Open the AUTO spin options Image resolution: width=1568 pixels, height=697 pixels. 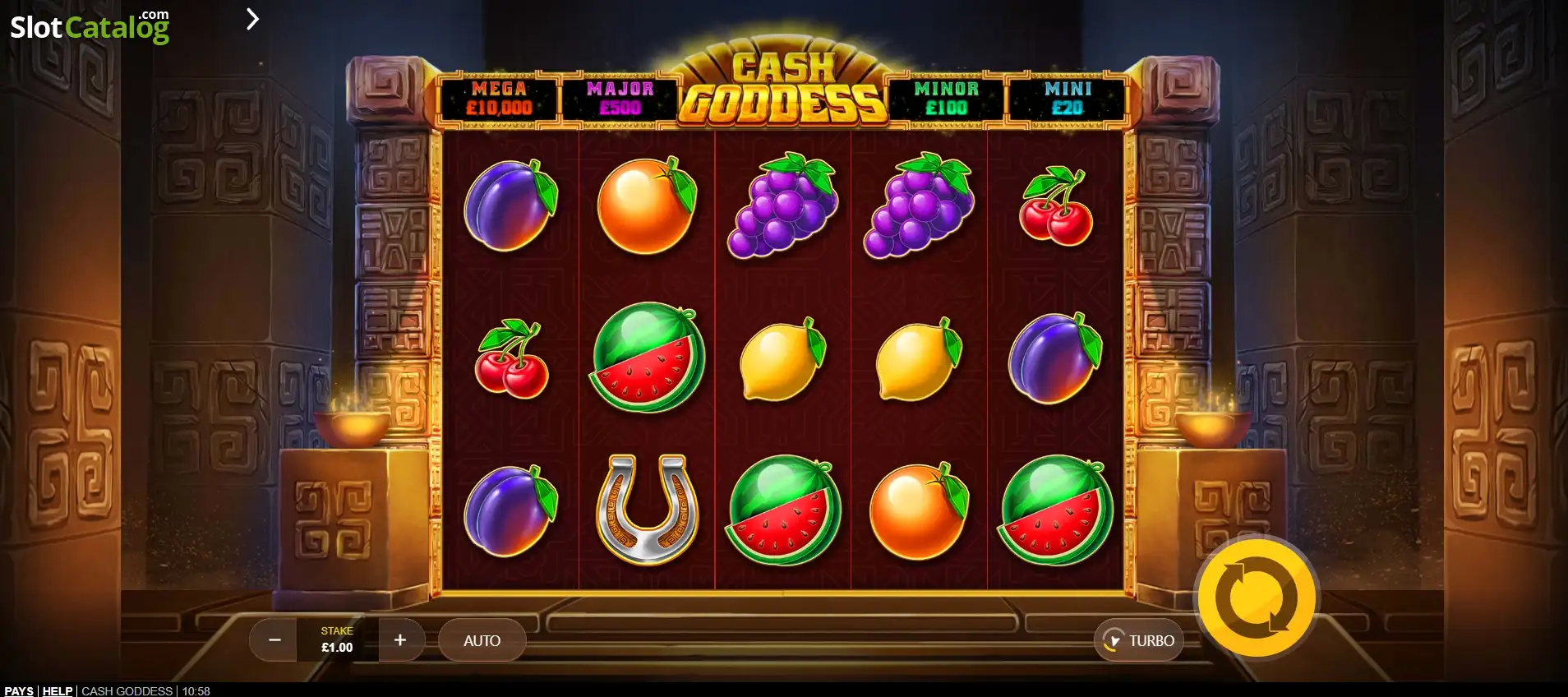pyautogui.click(x=482, y=640)
